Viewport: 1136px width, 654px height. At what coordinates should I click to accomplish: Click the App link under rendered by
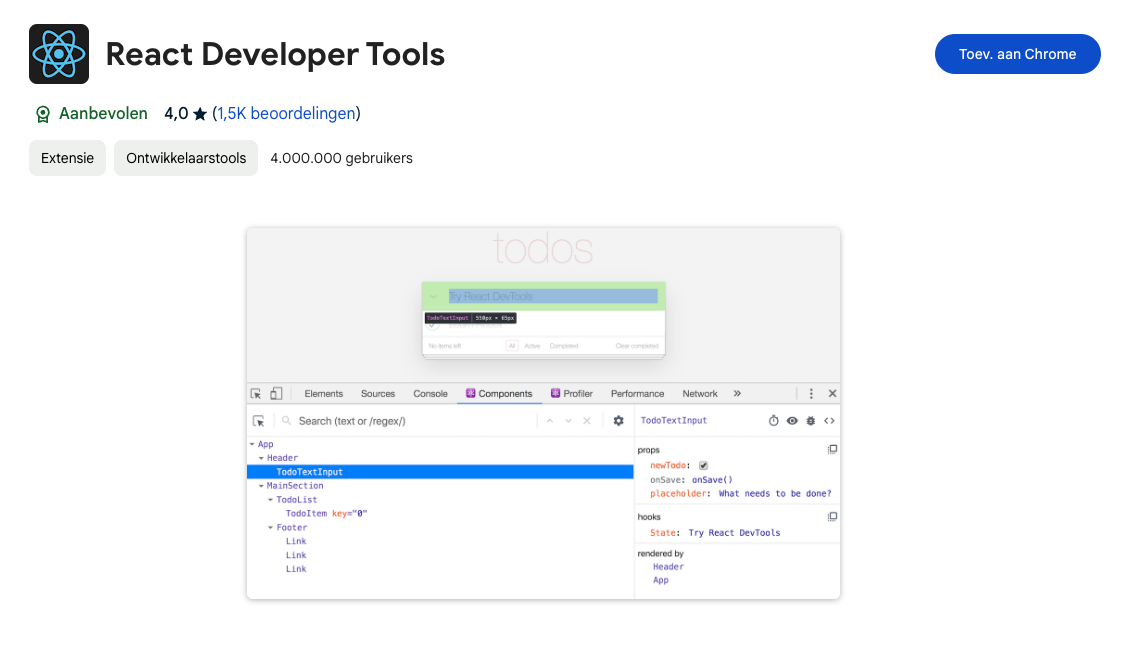coord(661,580)
